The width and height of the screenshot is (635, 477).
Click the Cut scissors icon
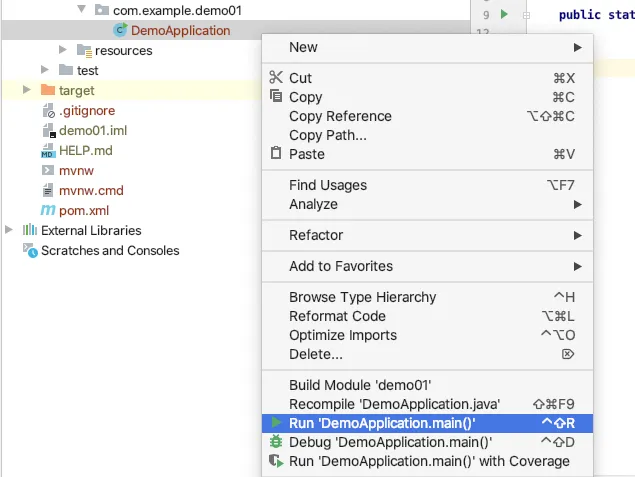click(276, 78)
